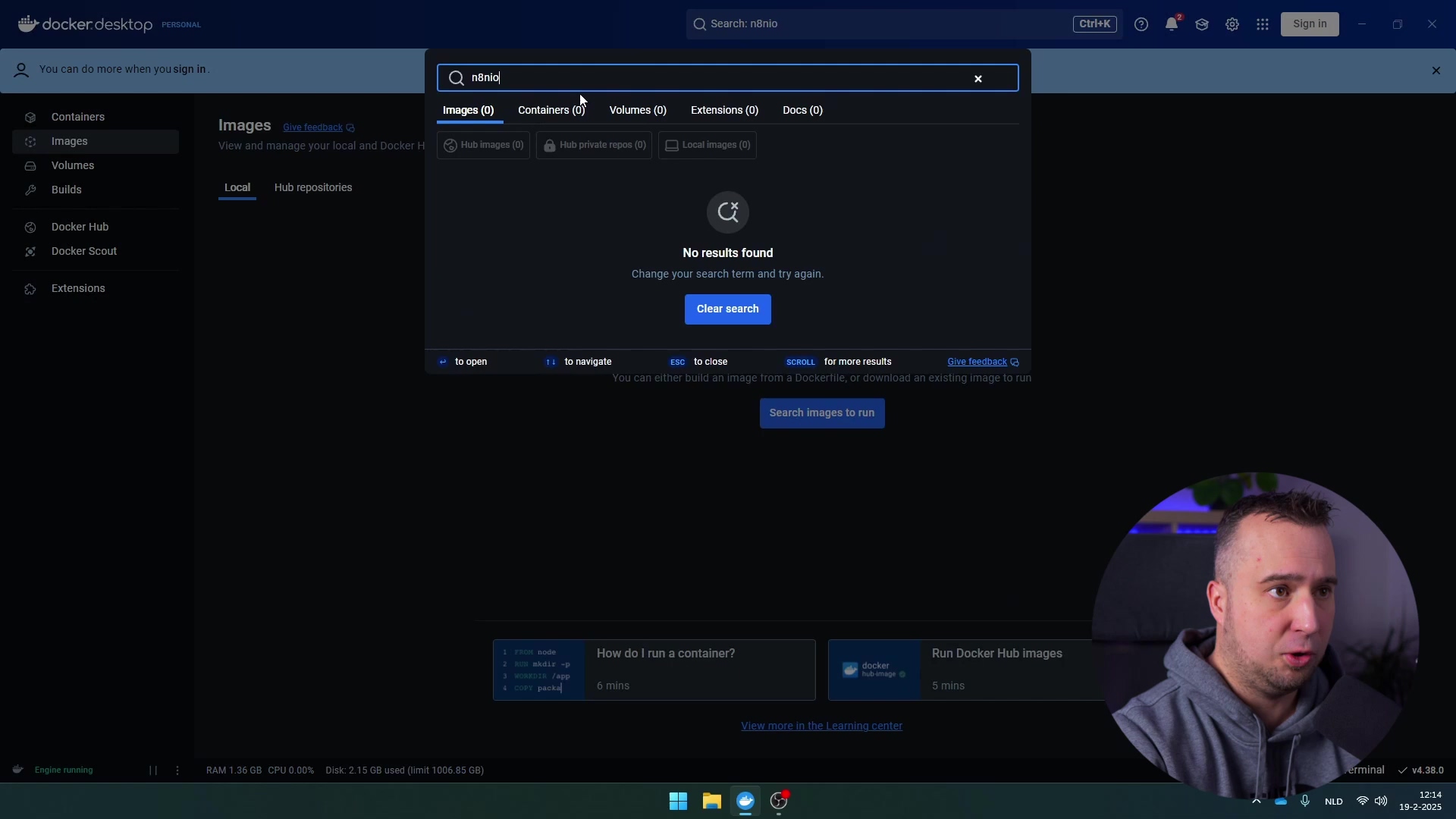Click the magnifier icon in the search dialog
This screenshot has height=819, width=1456.
(x=457, y=78)
